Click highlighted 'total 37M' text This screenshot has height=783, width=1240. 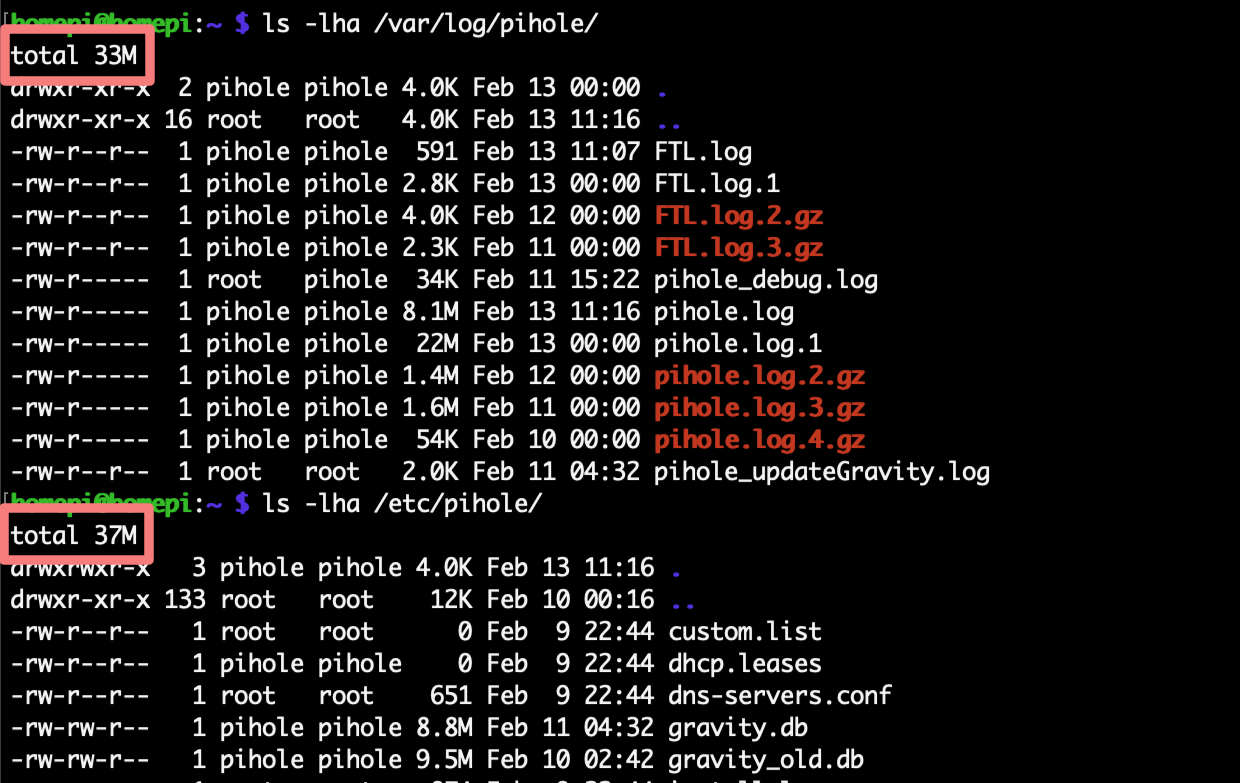pyautogui.click(x=74, y=536)
